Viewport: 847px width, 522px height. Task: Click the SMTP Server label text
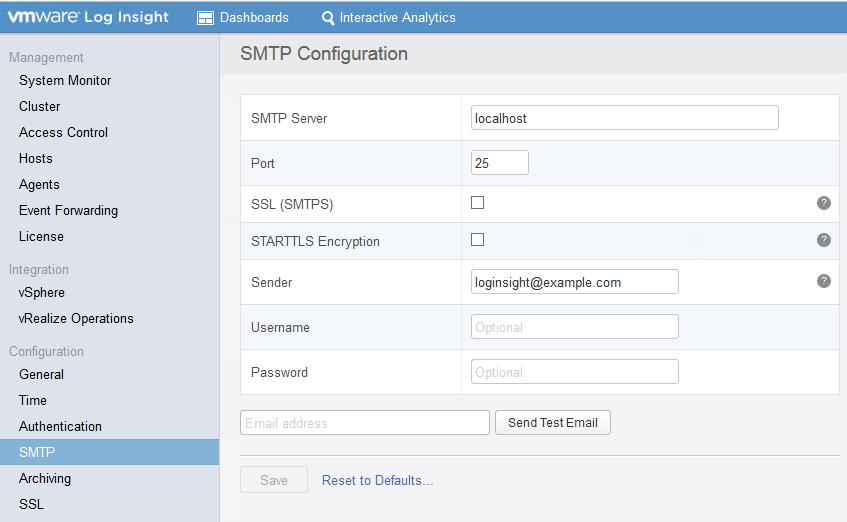coord(289,118)
